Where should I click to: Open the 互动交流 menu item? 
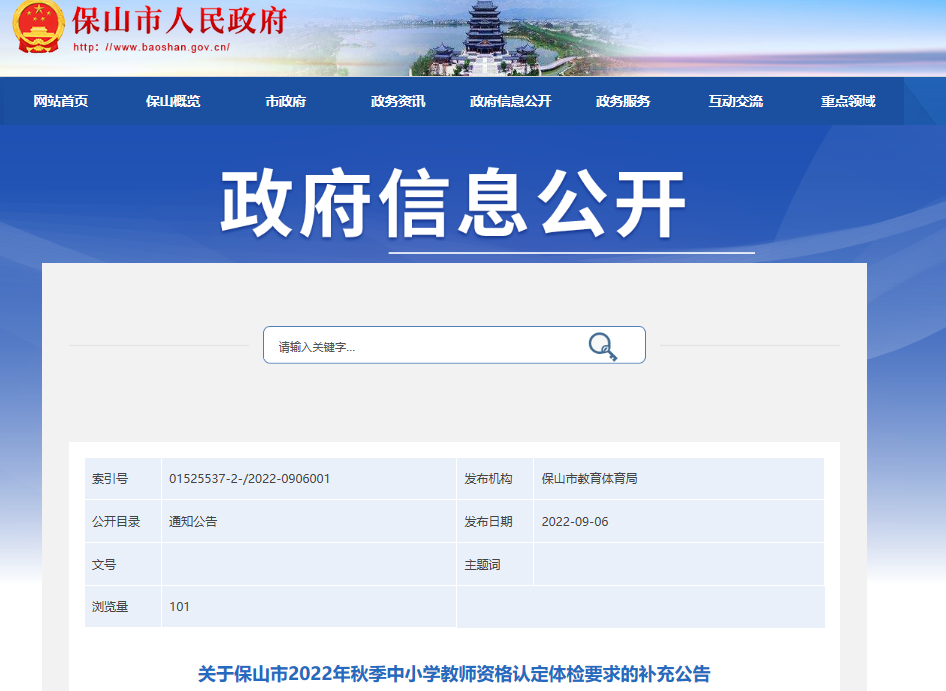(x=736, y=102)
